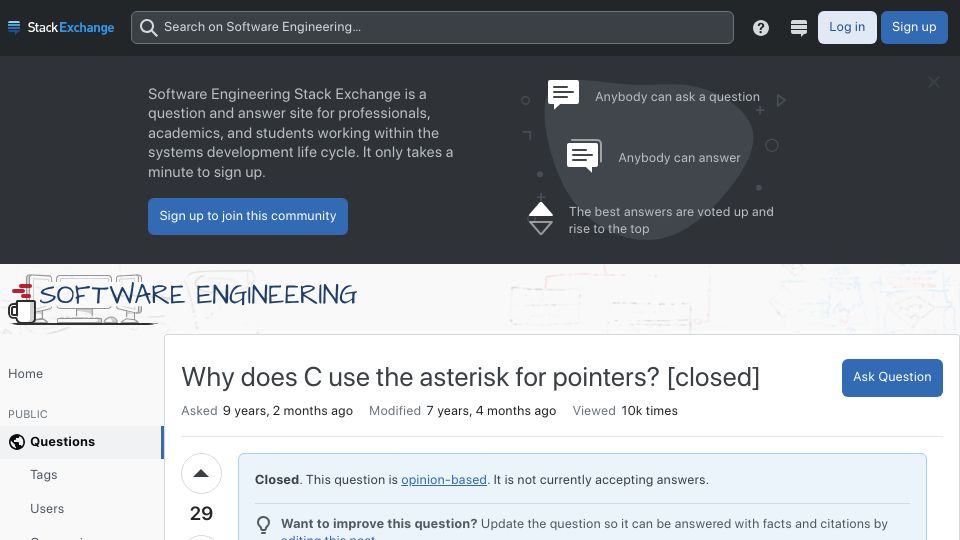Click the vote arrows icon beside best answers text
This screenshot has height=540, width=960.
click(x=541, y=219)
